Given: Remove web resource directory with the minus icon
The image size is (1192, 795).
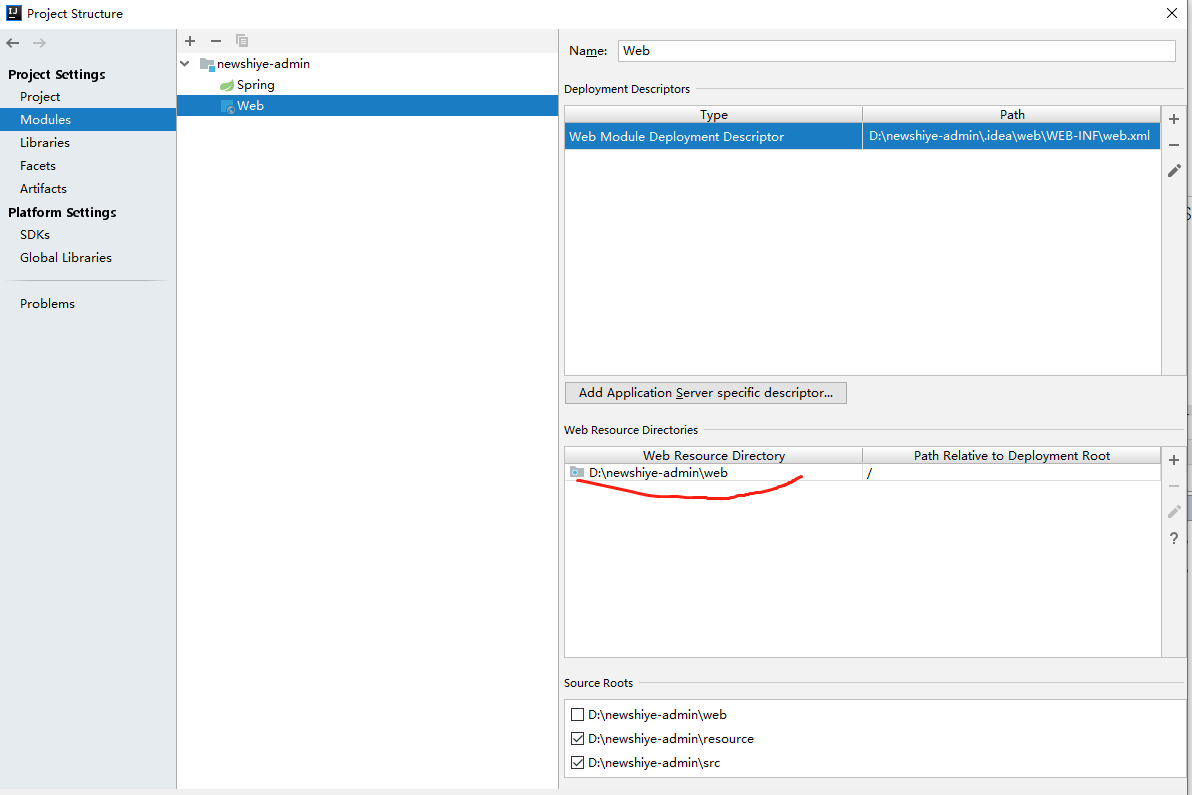Looking at the screenshot, I should 1174,486.
